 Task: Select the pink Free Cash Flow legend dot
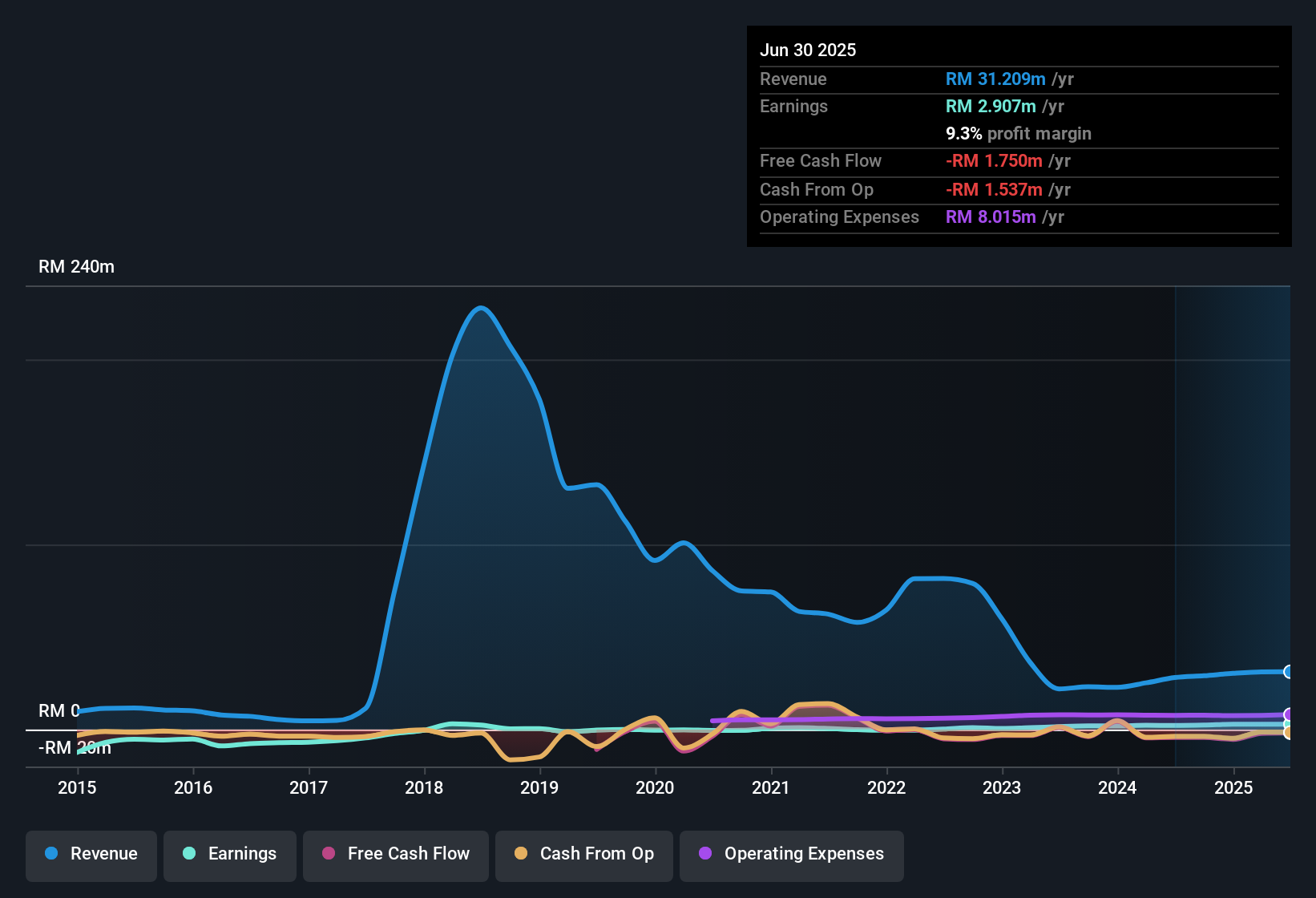coord(328,854)
